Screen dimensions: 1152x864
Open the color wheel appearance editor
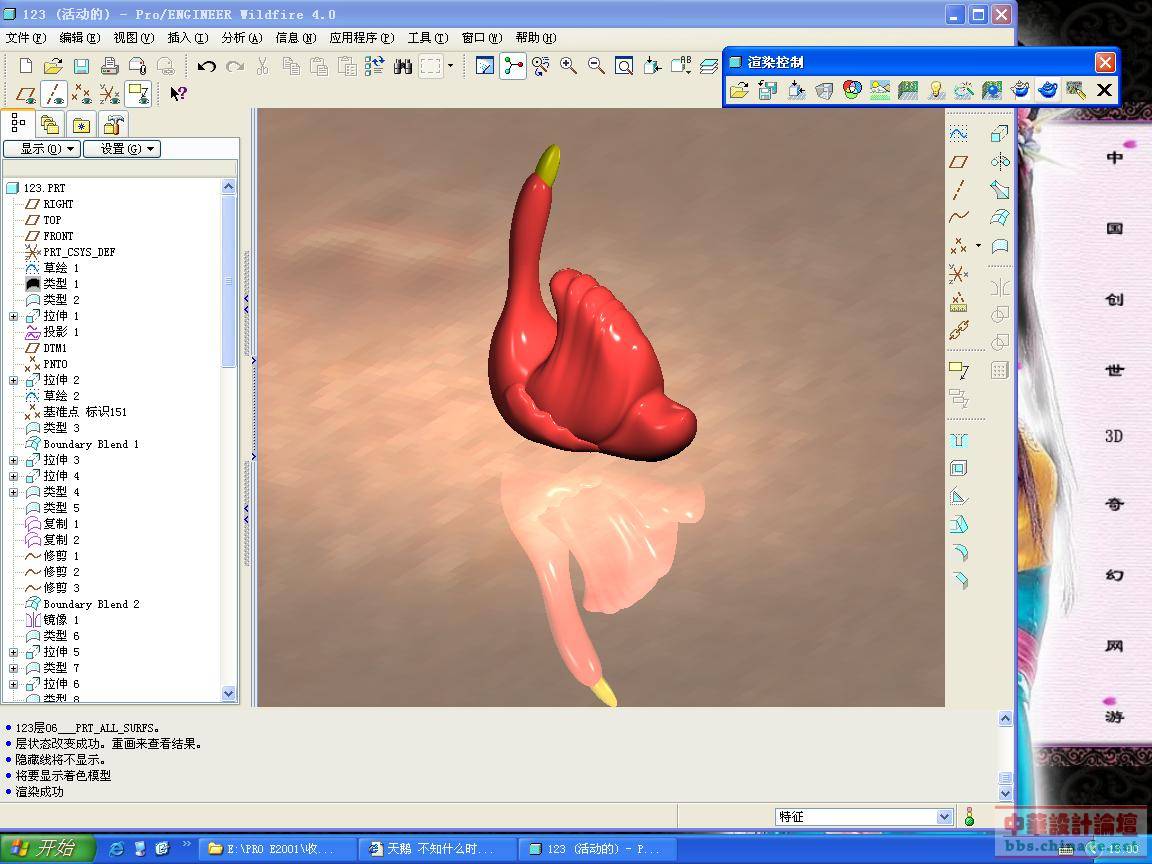852,90
